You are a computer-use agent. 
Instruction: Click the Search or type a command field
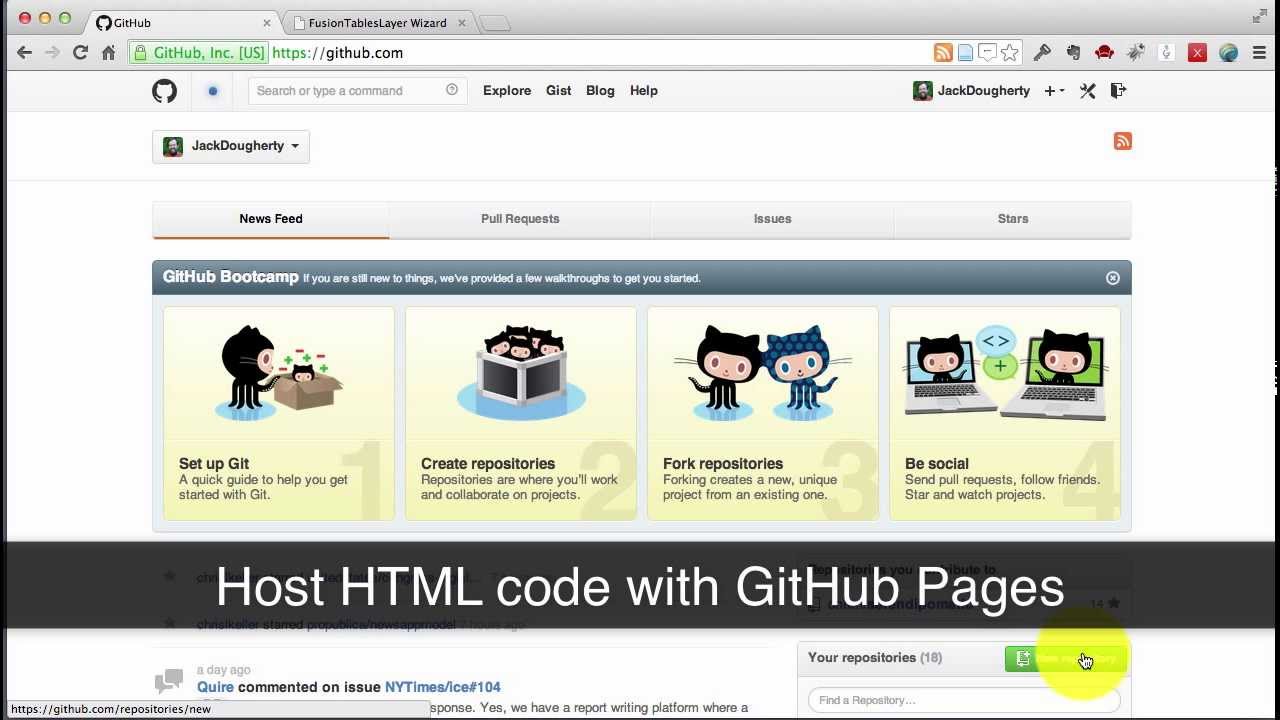[357, 91]
